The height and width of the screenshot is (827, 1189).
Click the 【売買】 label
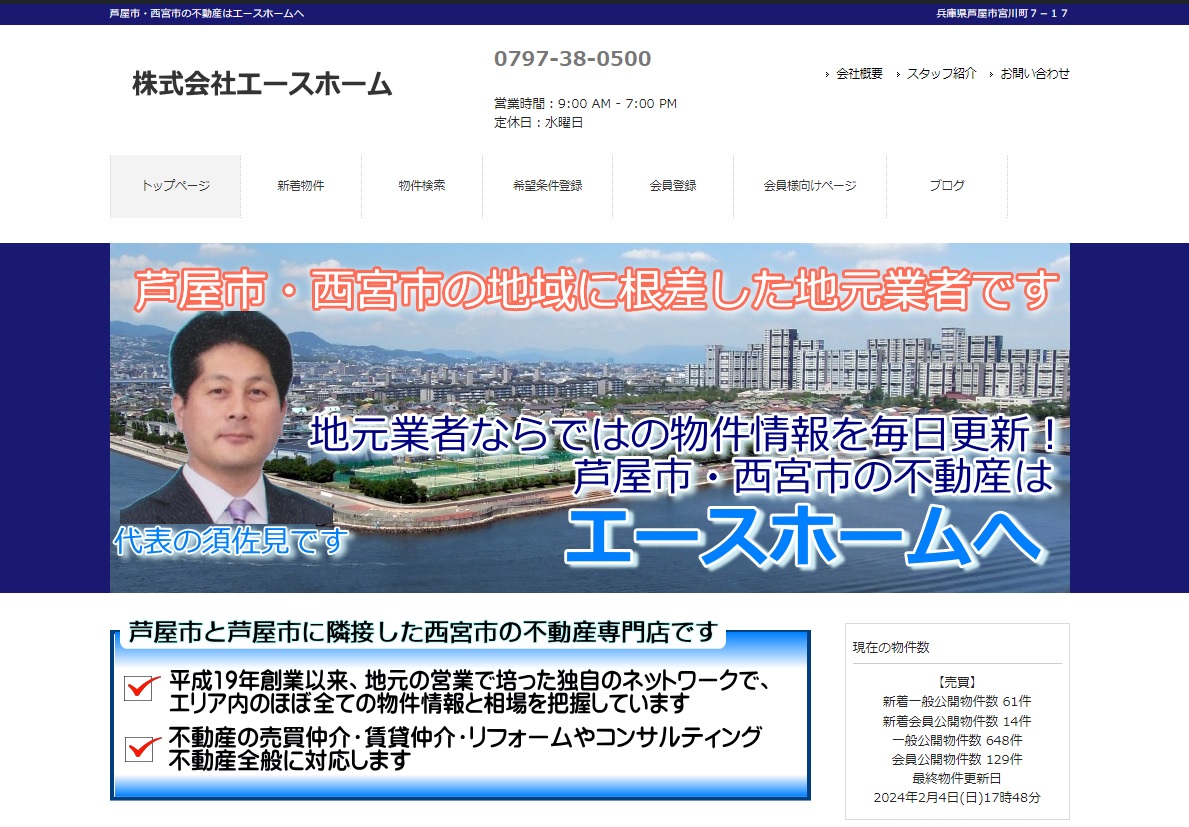pos(957,682)
